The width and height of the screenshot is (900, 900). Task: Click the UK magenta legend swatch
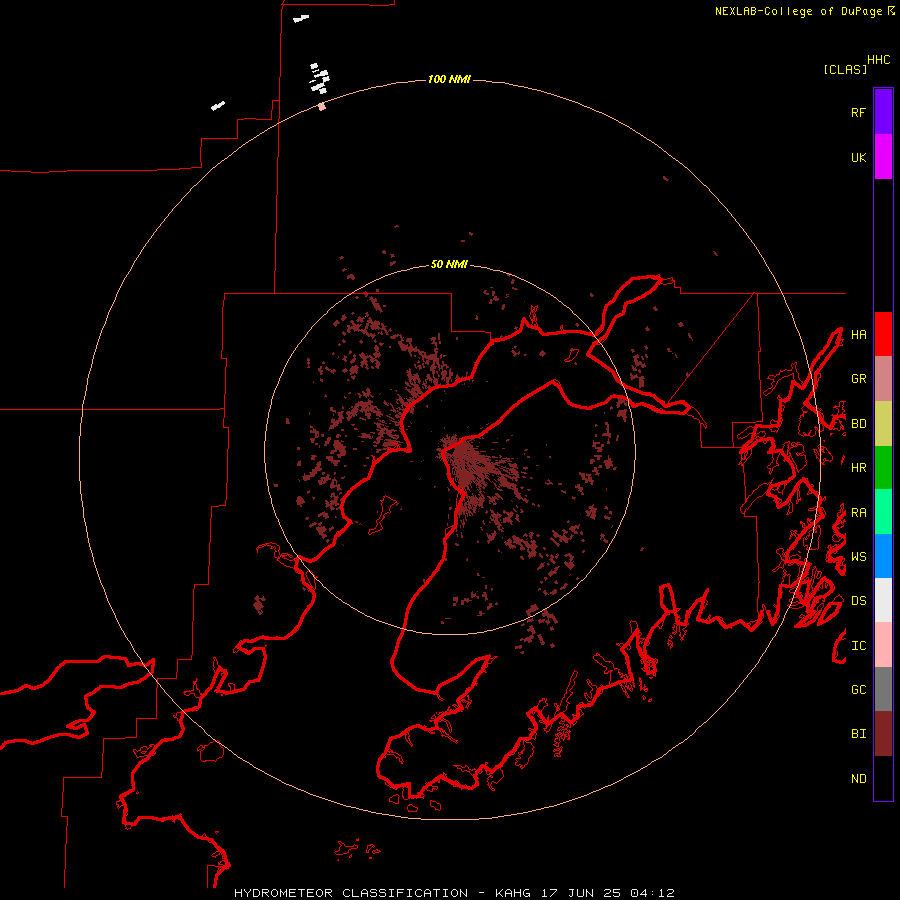(x=883, y=157)
